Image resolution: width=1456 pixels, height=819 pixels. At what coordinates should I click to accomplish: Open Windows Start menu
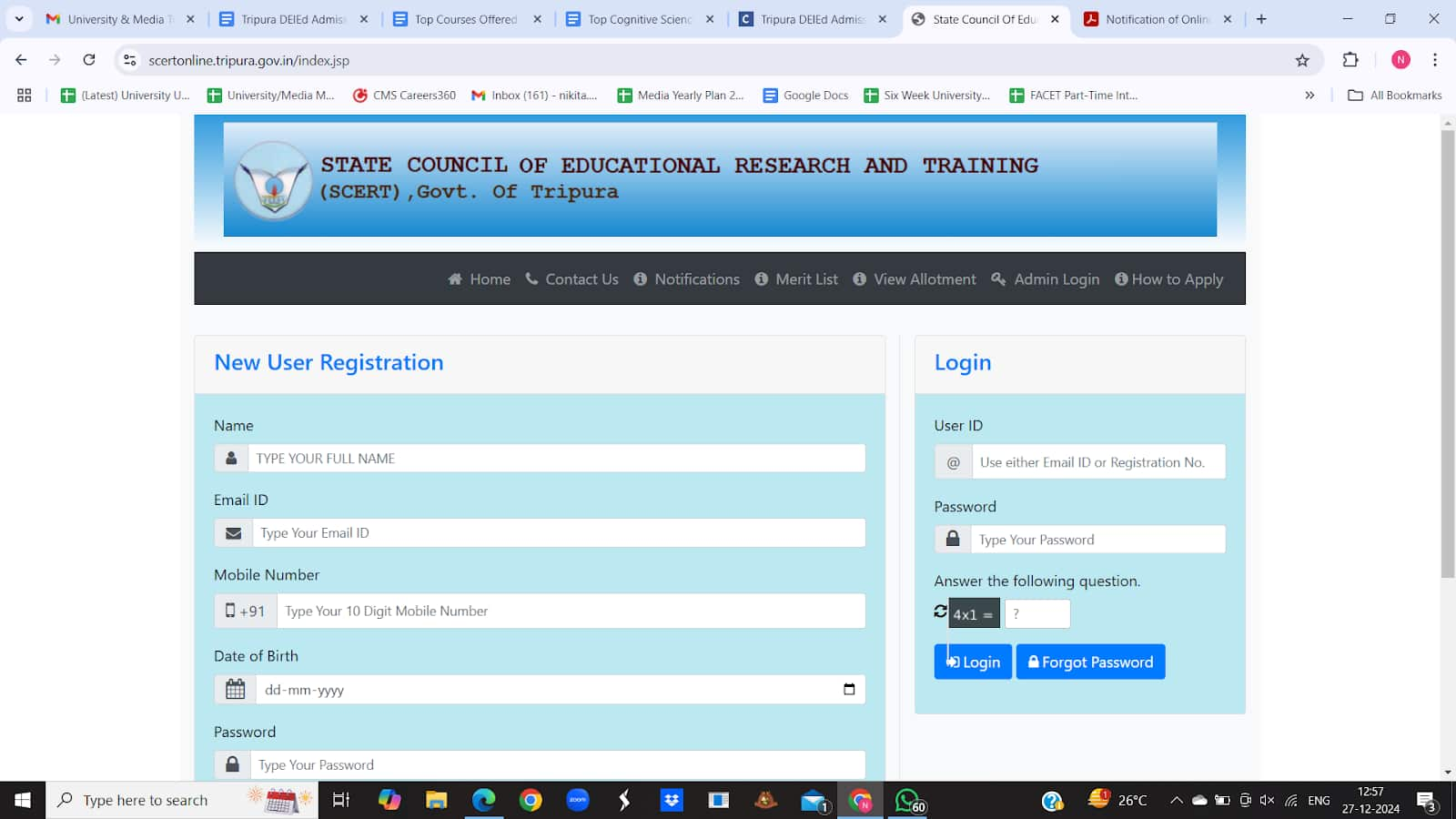click(23, 800)
